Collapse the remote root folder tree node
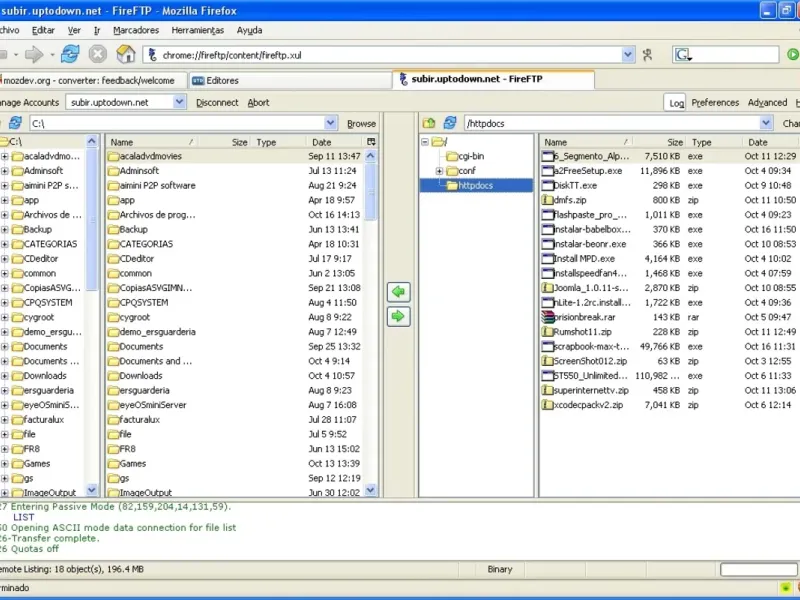 pyautogui.click(x=426, y=142)
